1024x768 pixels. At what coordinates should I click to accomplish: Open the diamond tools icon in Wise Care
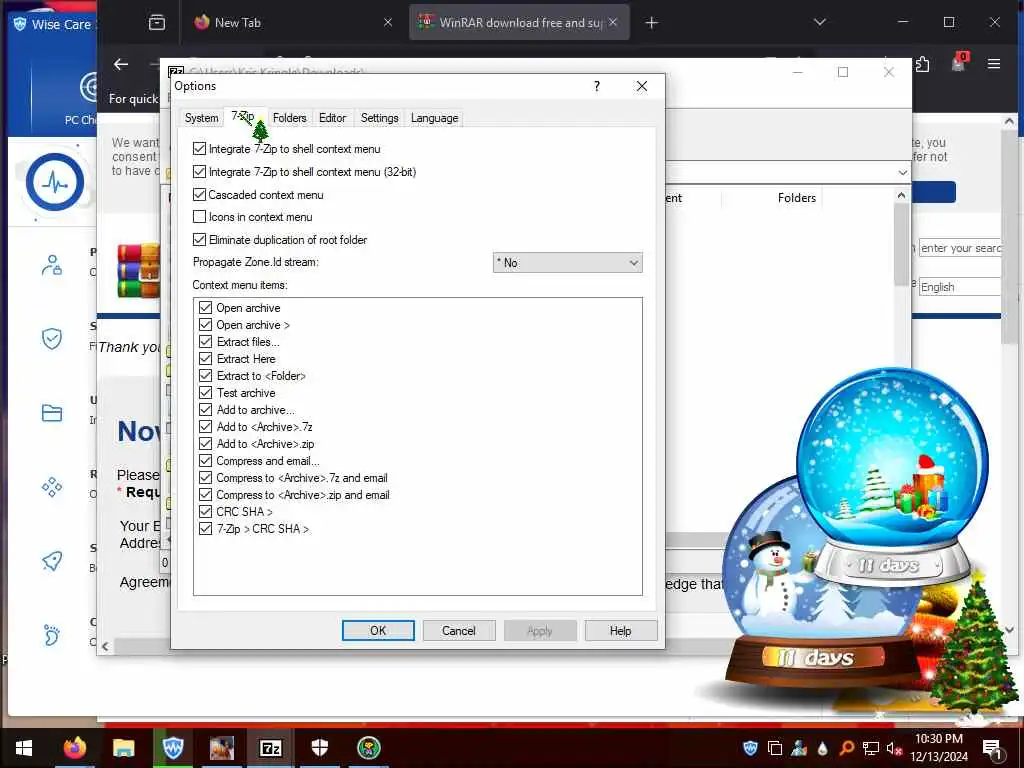(x=52, y=487)
